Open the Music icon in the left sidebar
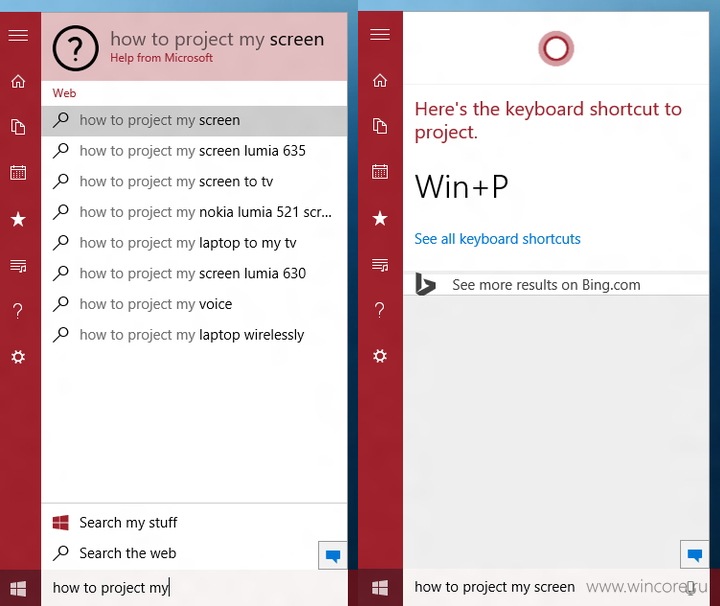 tap(18, 265)
